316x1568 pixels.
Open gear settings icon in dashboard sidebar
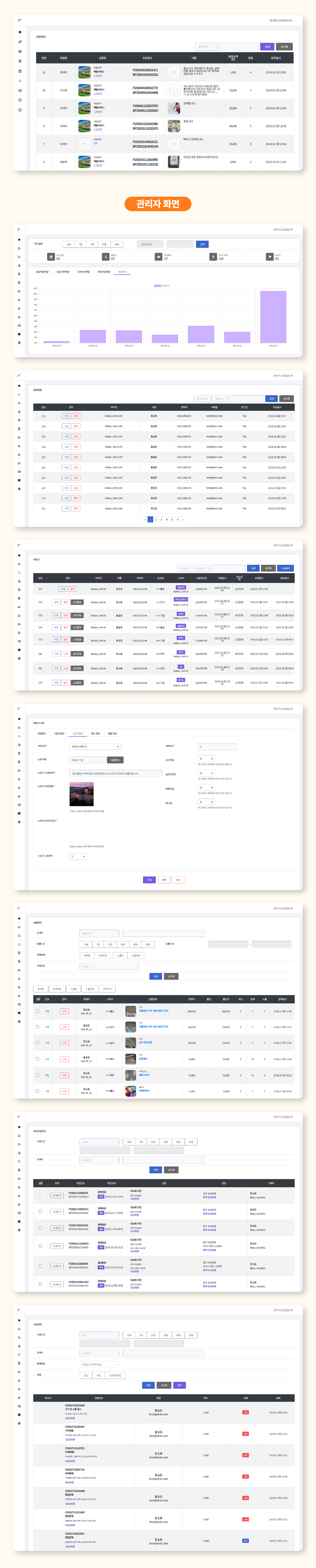pyautogui.click(x=19, y=343)
